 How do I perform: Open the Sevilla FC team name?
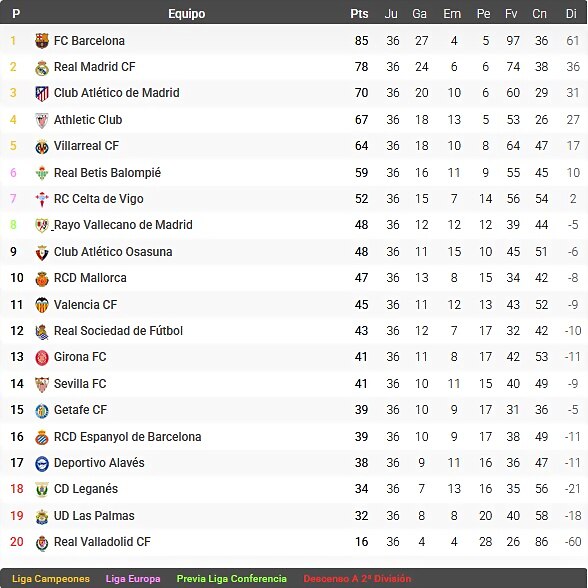(80, 384)
